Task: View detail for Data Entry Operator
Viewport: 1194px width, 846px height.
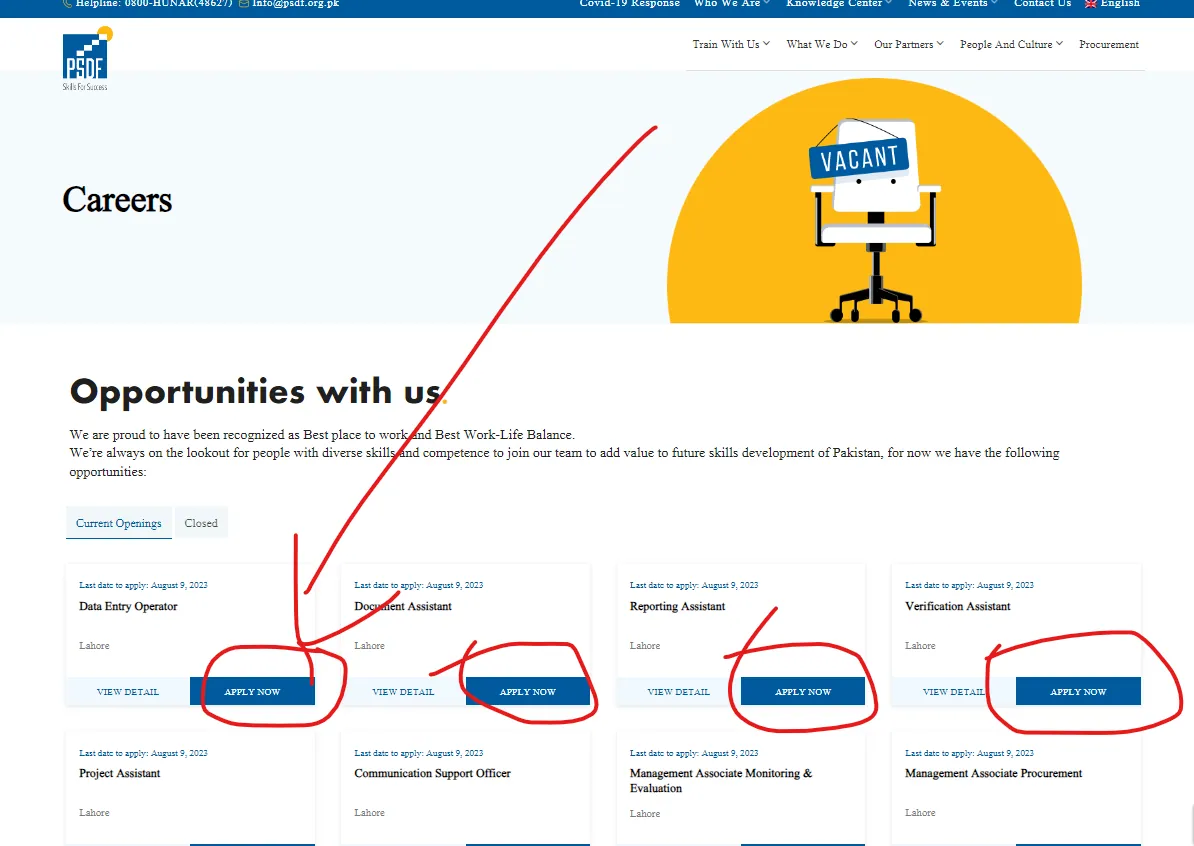Action: click(x=128, y=691)
